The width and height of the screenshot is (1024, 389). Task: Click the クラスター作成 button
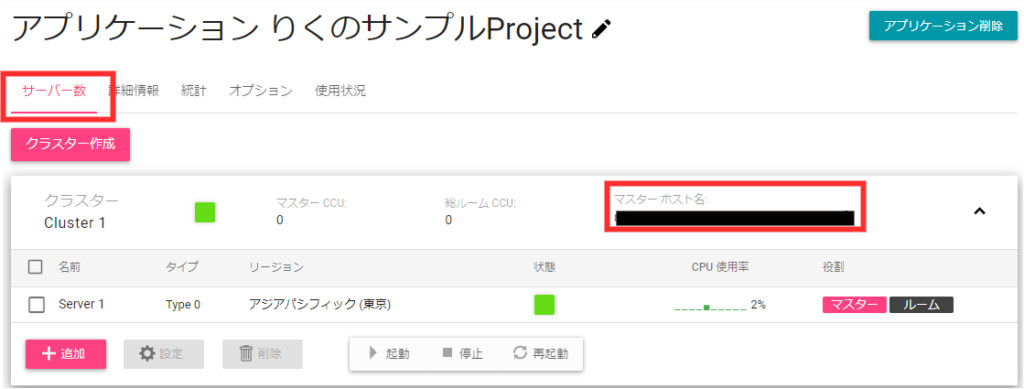point(71,144)
